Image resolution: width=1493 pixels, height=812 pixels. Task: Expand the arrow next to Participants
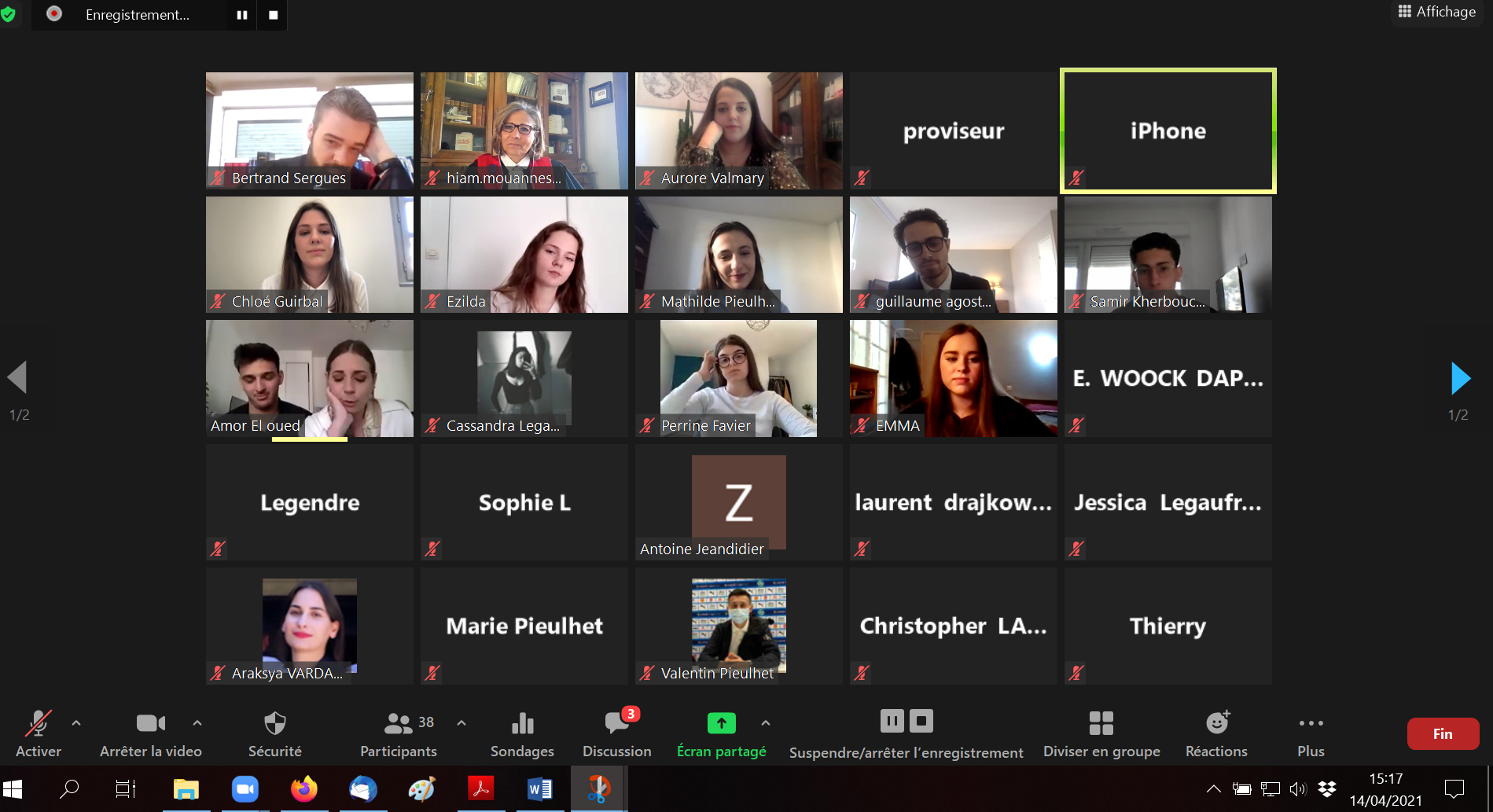[462, 722]
